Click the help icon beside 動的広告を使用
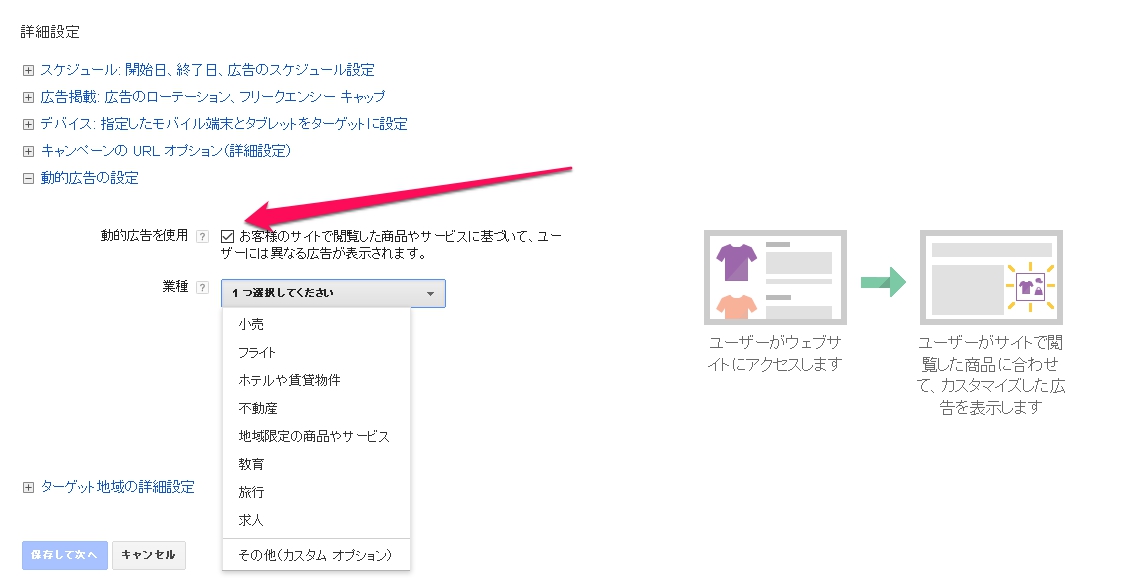Screen dimensions: 1148x585 pos(203,236)
